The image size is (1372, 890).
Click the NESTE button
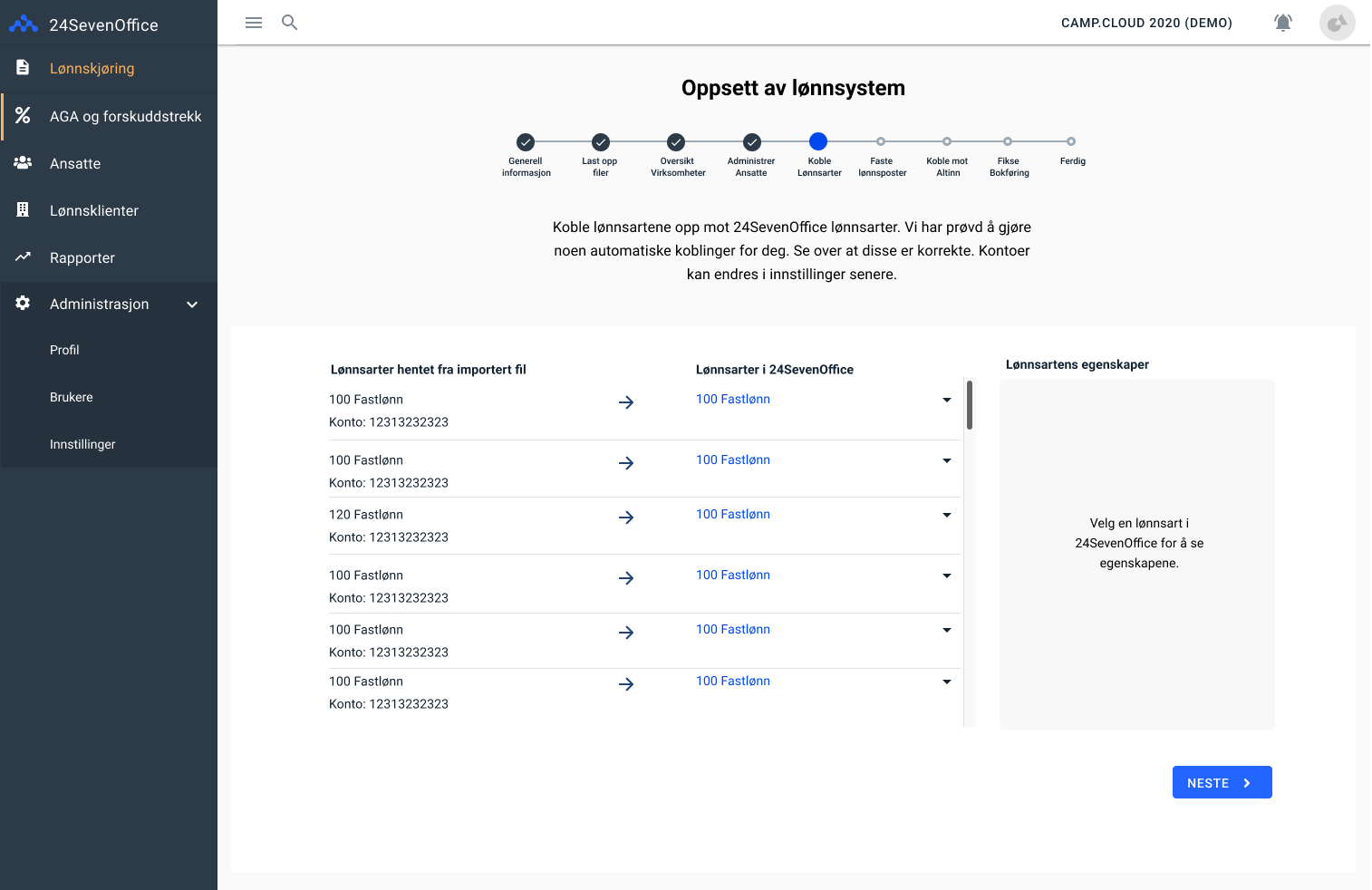(x=1222, y=782)
